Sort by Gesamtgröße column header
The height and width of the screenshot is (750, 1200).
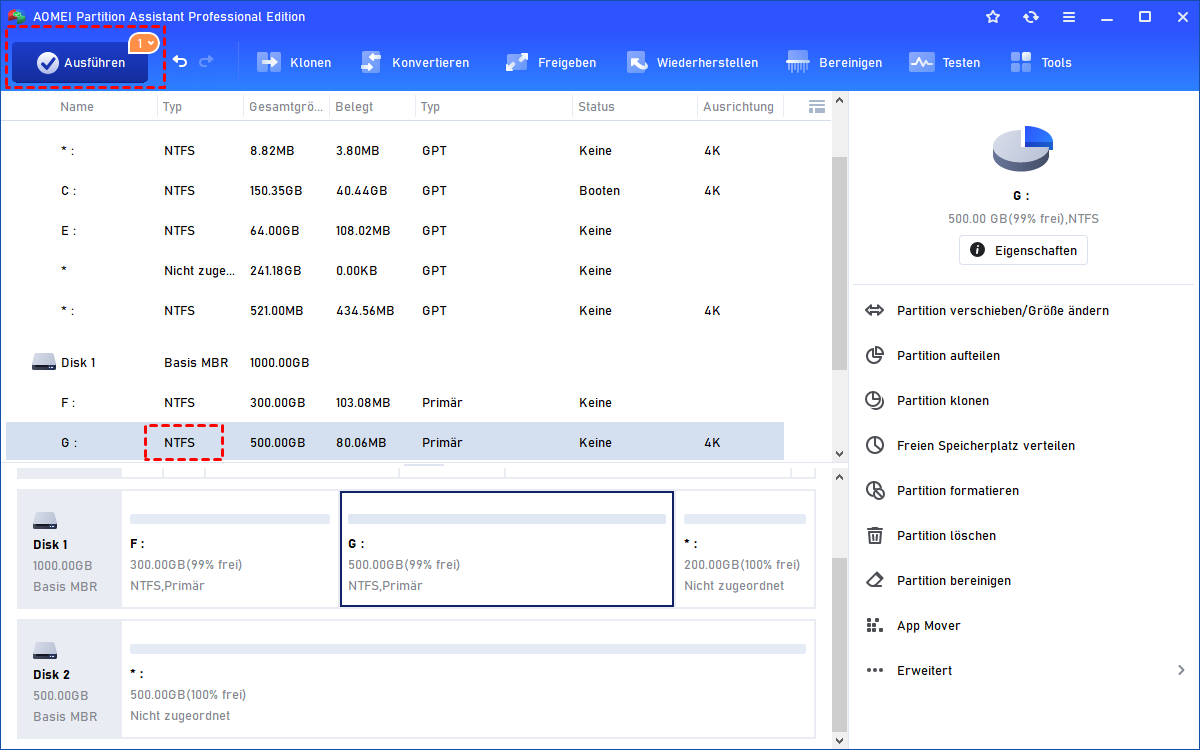point(285,106)
